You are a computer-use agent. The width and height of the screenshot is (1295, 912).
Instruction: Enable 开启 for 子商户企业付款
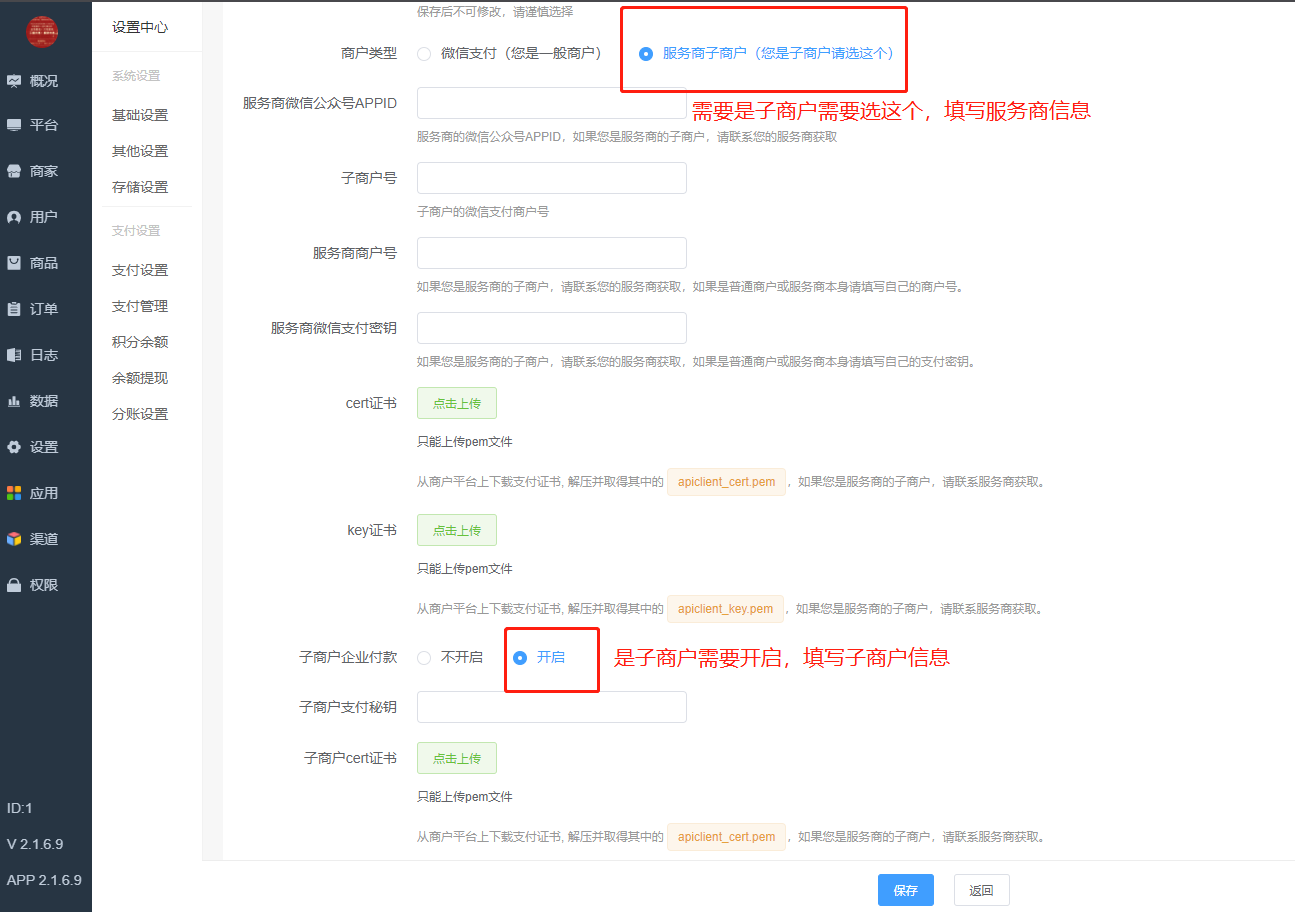tap(520, 657)
